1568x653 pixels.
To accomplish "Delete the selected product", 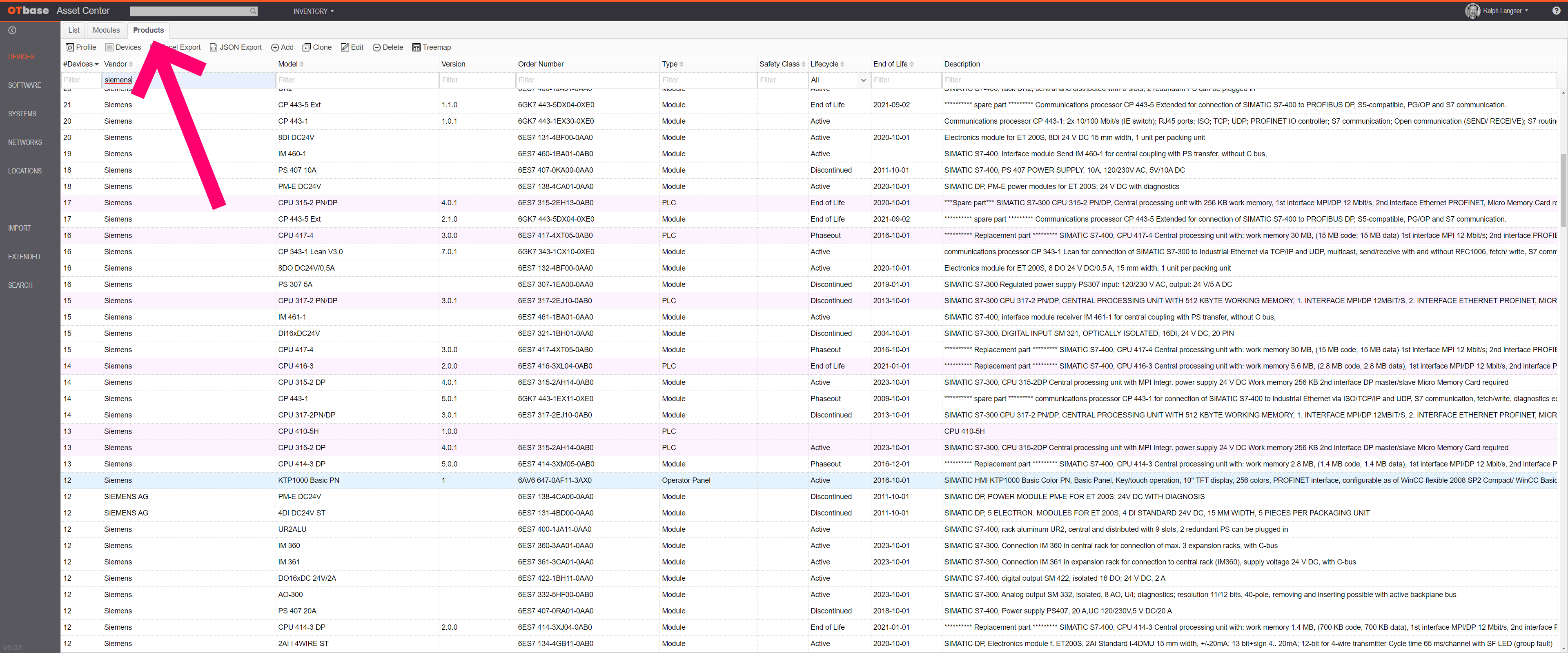I will click(x=388, y=47).
